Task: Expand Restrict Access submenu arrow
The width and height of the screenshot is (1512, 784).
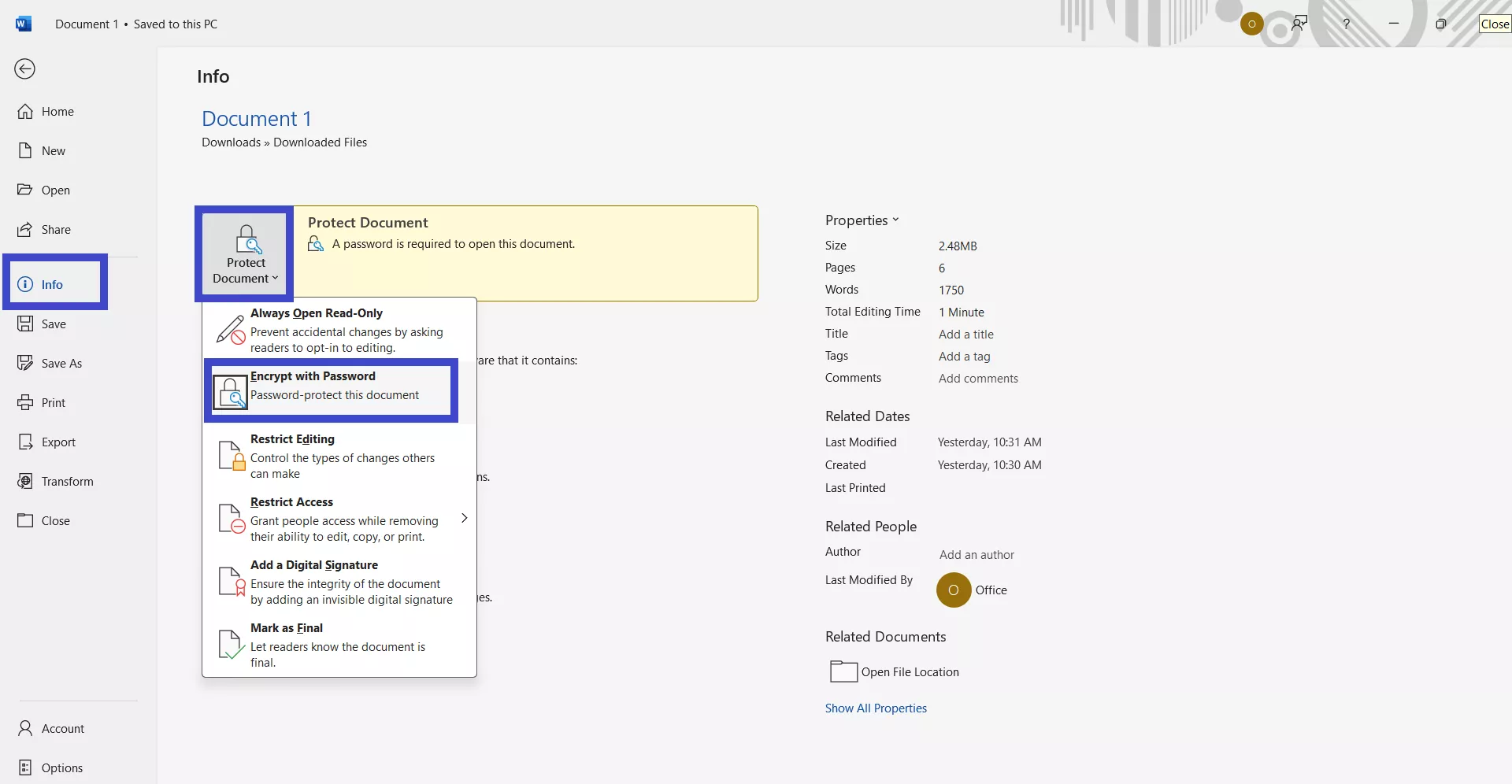Action: tap(464, 518)
